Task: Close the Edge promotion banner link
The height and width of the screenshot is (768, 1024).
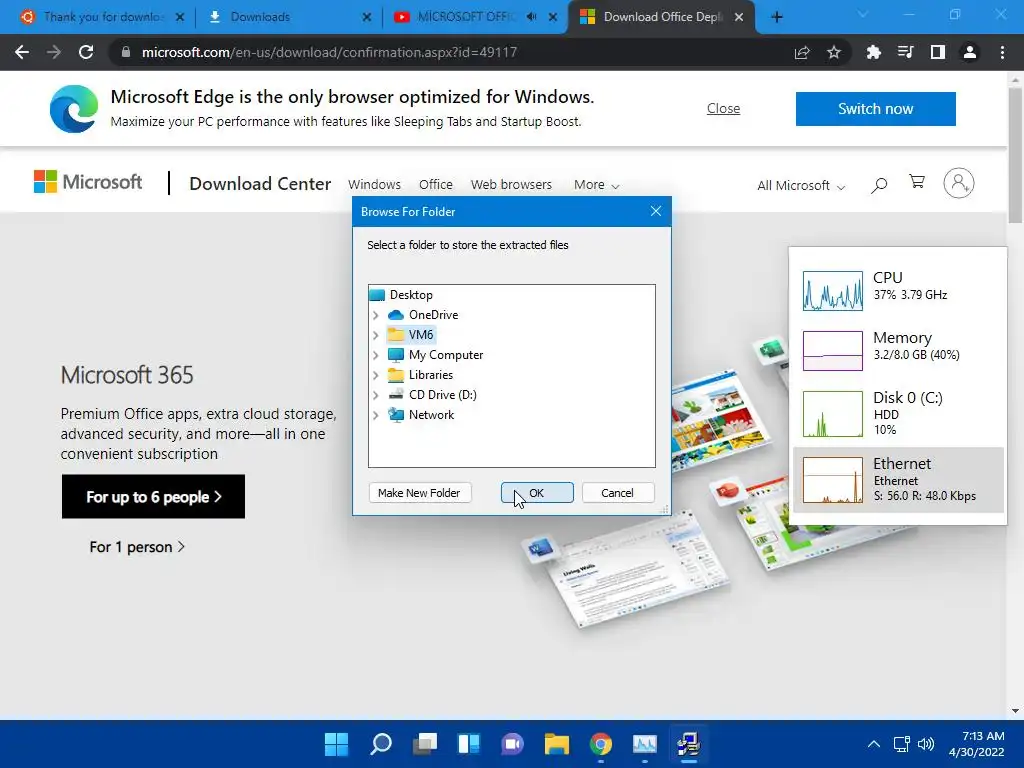Action: 723,108
